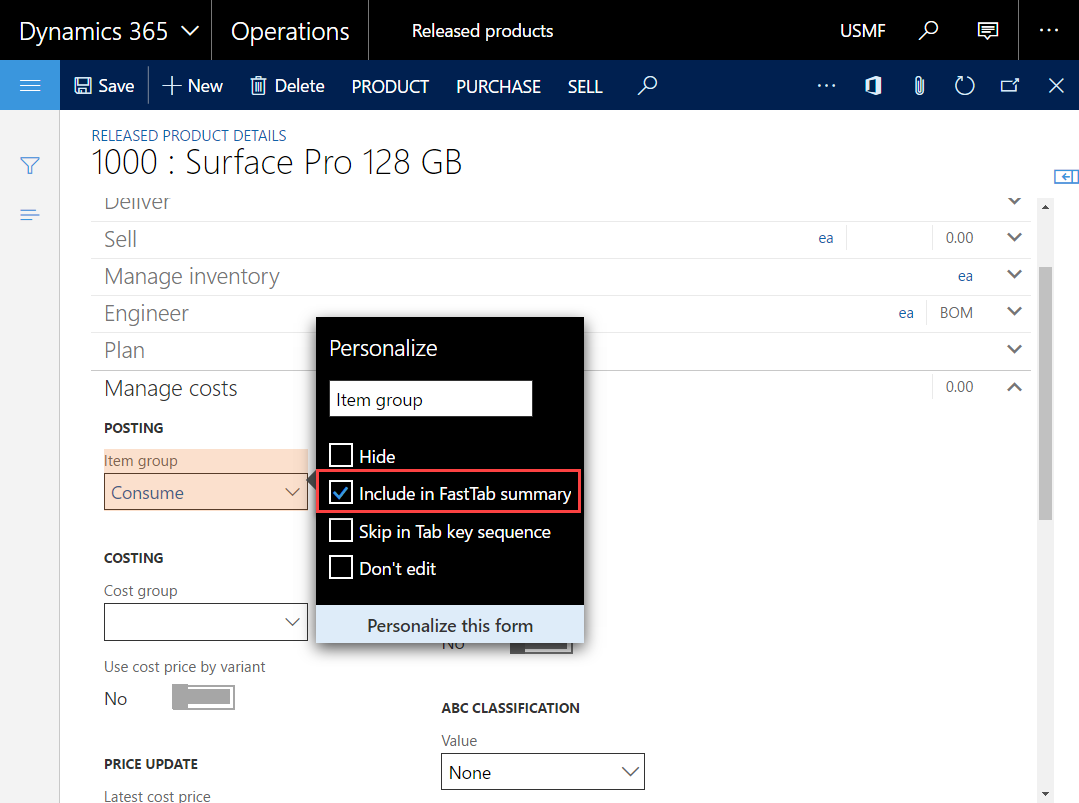The width and height of the screenshot is (1079, 803).
Task: Enable Skip in Tab key sequence
Action: pos(341,531)
